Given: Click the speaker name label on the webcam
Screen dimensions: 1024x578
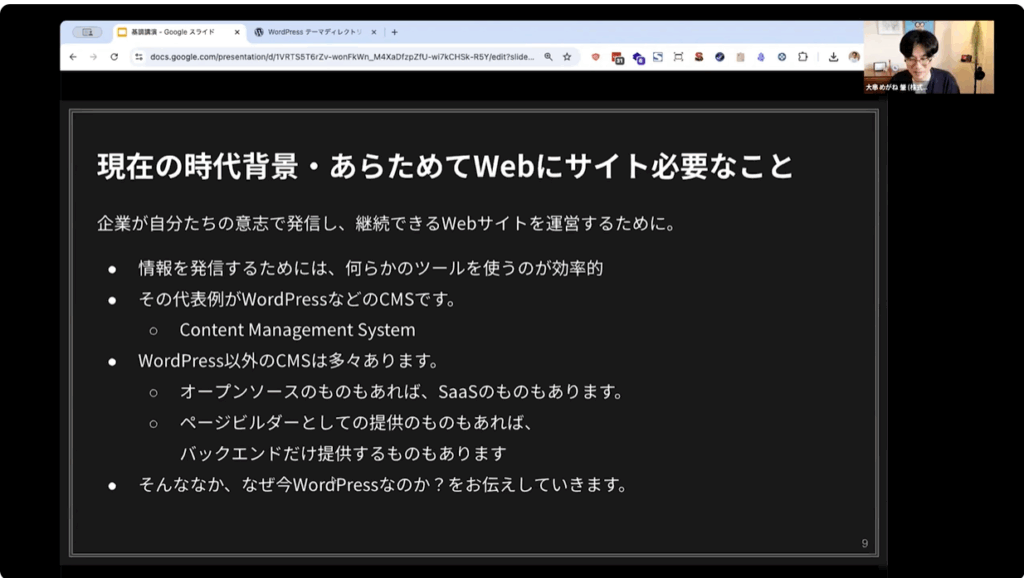Looking at the screenshot, I should (x=896, y=88).
